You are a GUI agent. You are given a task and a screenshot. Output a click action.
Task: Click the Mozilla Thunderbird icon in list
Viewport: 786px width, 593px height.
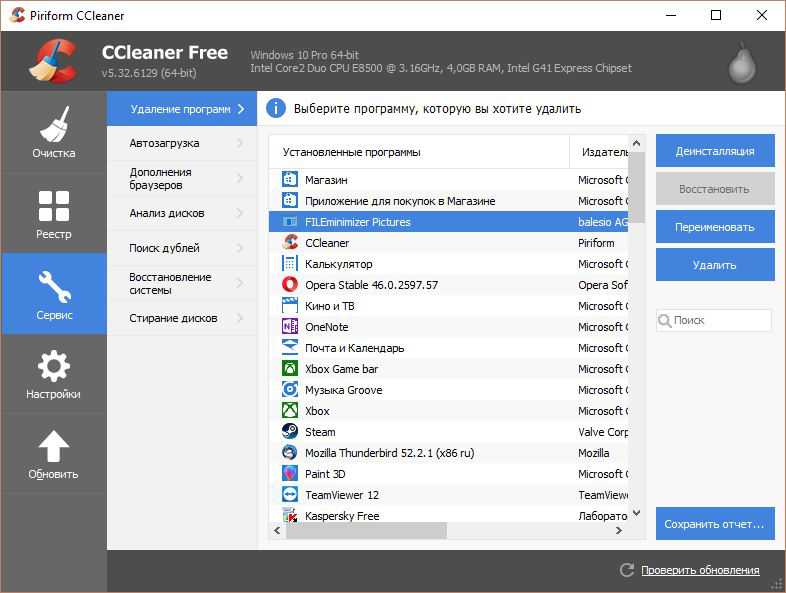point(289,453)
